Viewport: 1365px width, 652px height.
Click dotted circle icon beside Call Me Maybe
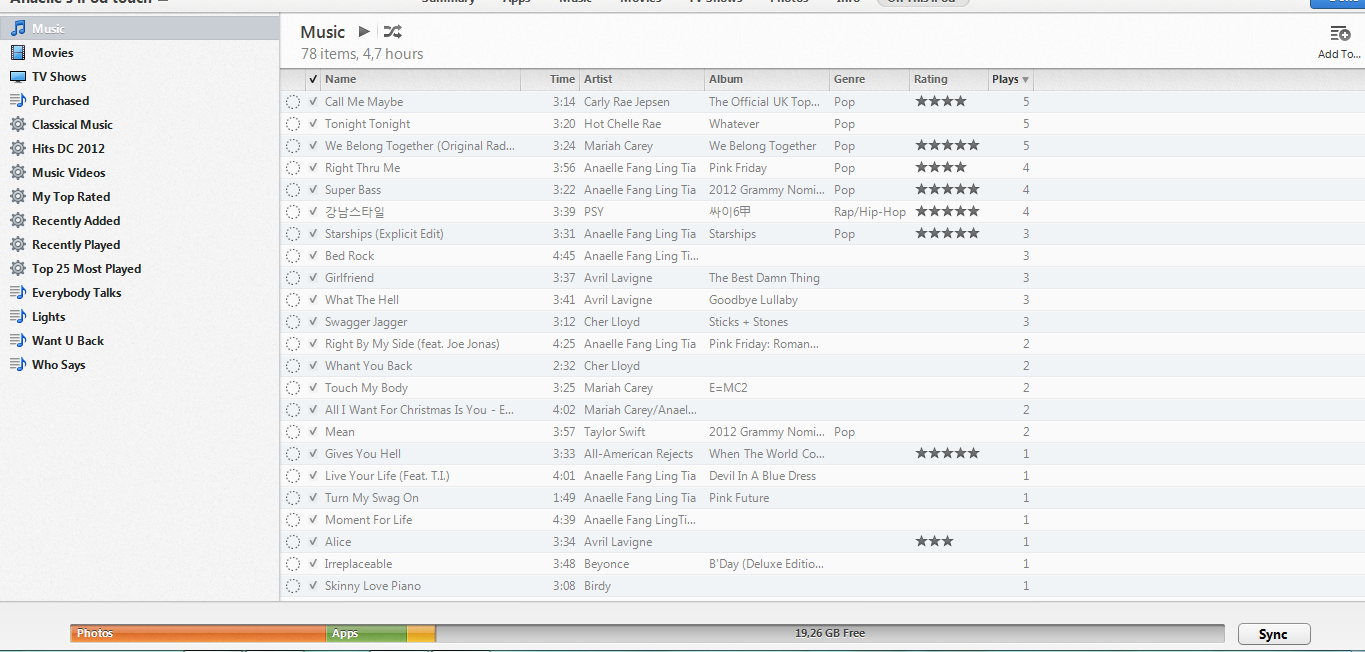click(x=293, y=102)
